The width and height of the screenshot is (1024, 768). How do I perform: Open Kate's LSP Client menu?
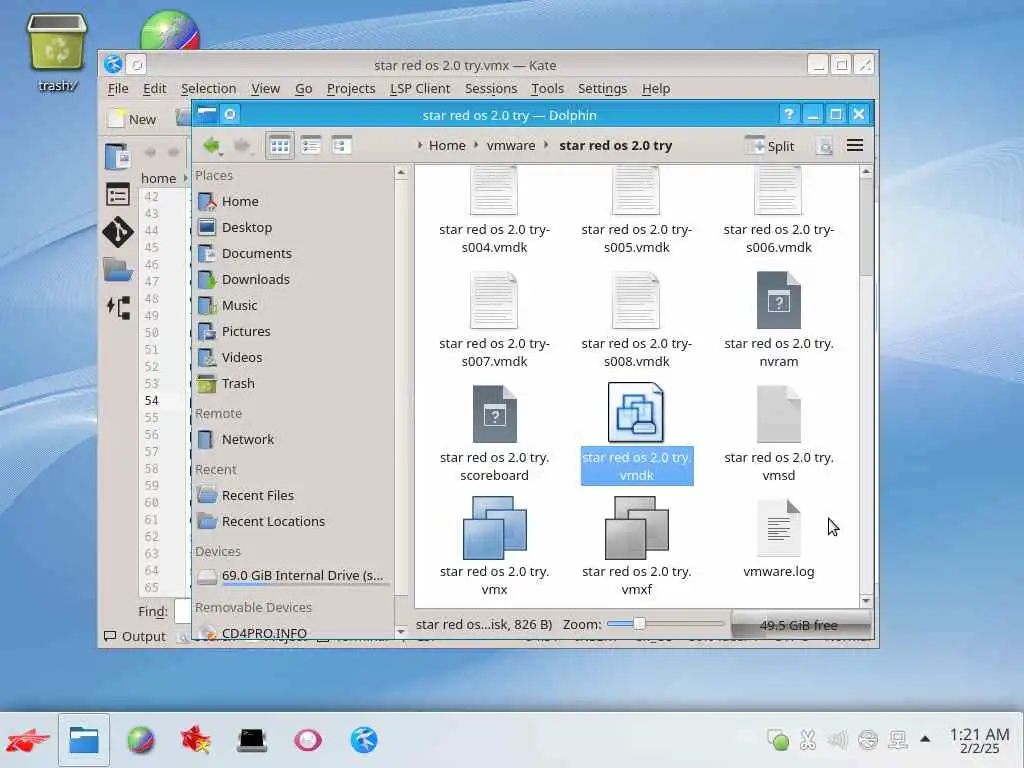tap(420, 88)
